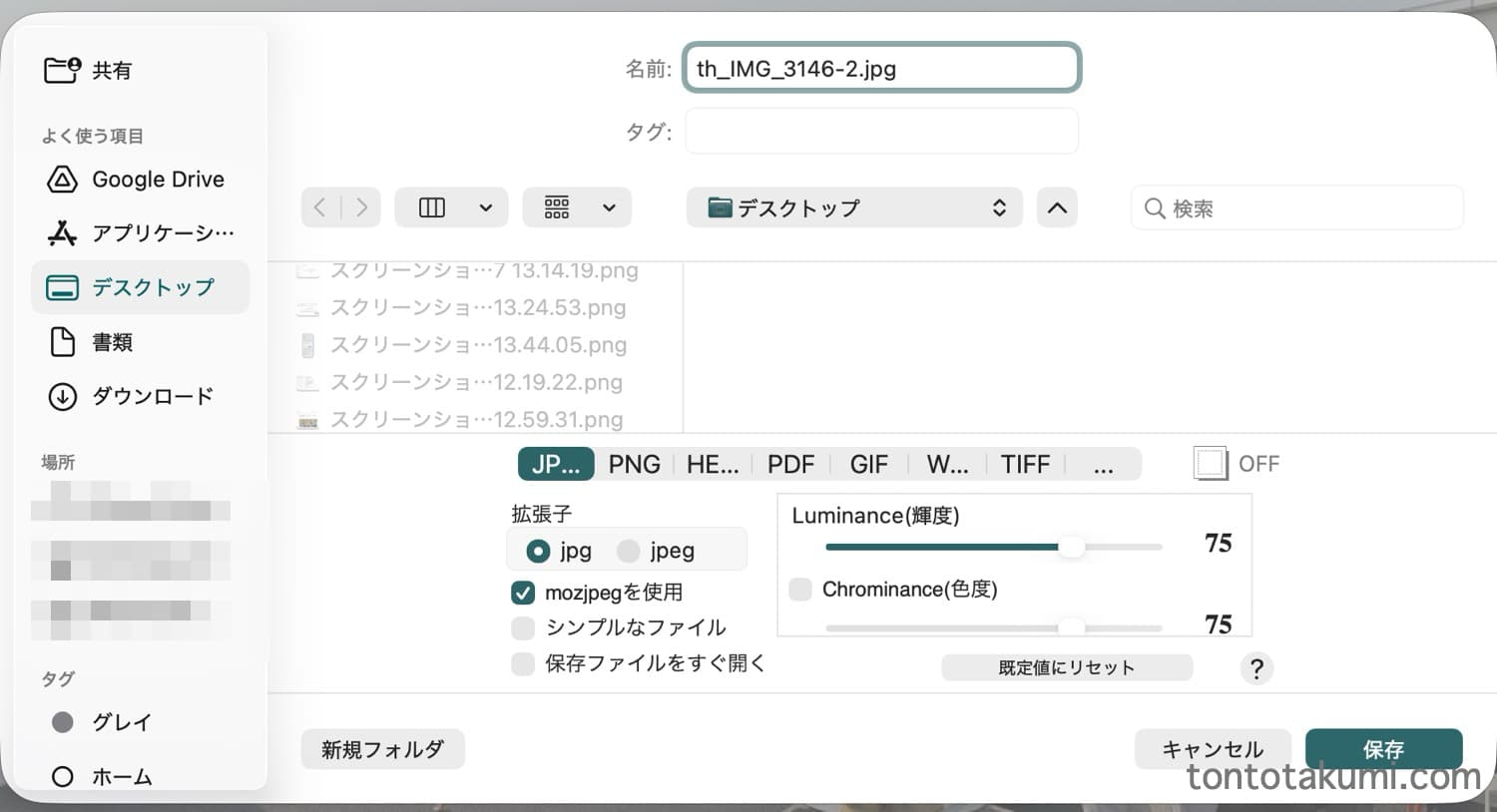The height and width of the screenshot is (812, 1497).
Task: Click the Luminance(輝度) slider handle
Action: pyautogui.click(x=1071, y=547)
